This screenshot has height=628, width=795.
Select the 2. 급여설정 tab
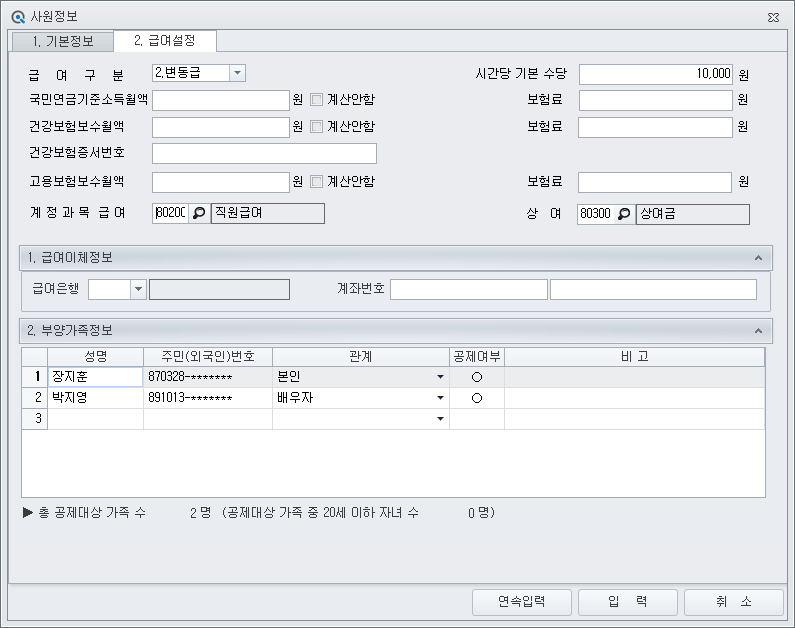tap(165, 41)
